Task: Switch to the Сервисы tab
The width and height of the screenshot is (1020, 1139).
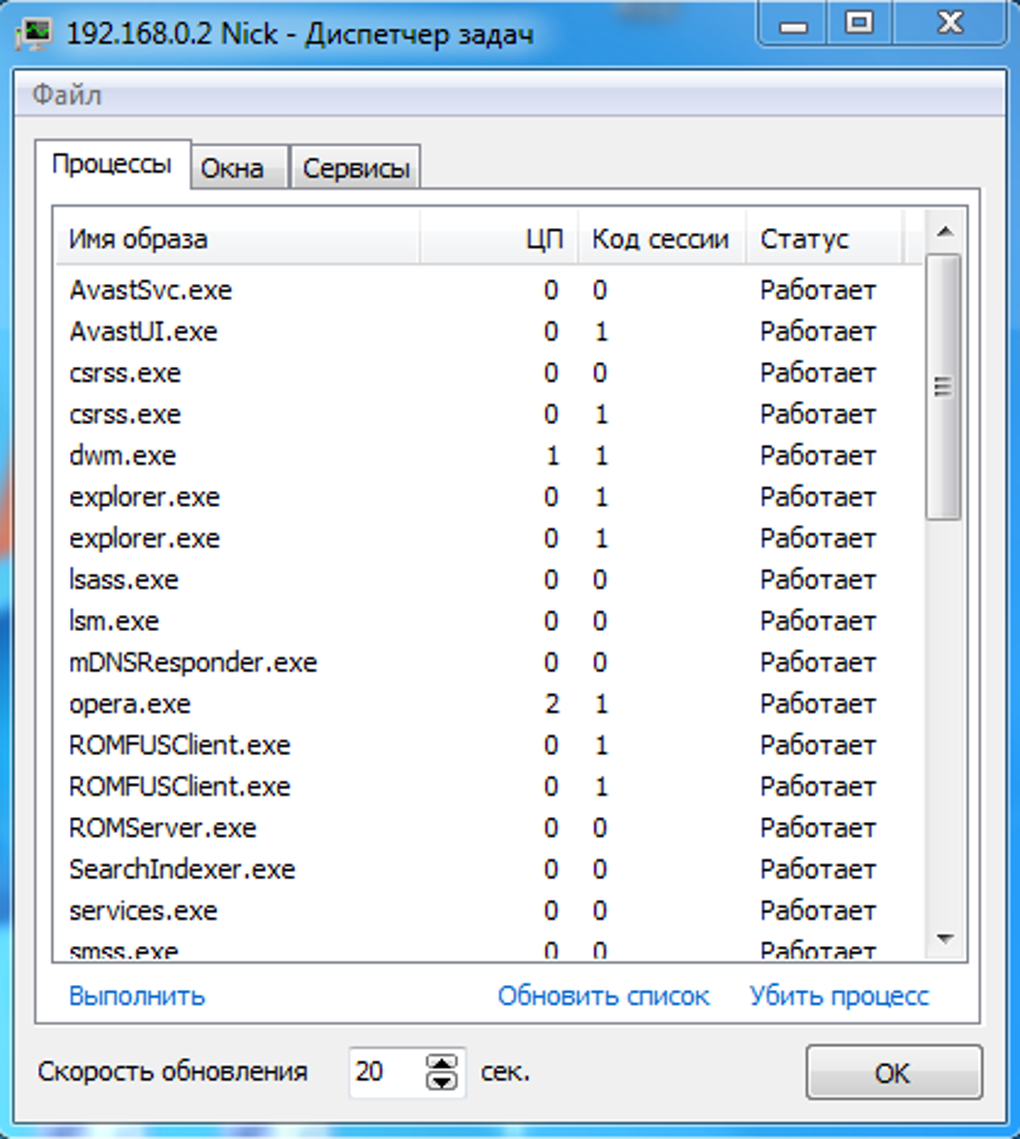Action: point(356,169)
